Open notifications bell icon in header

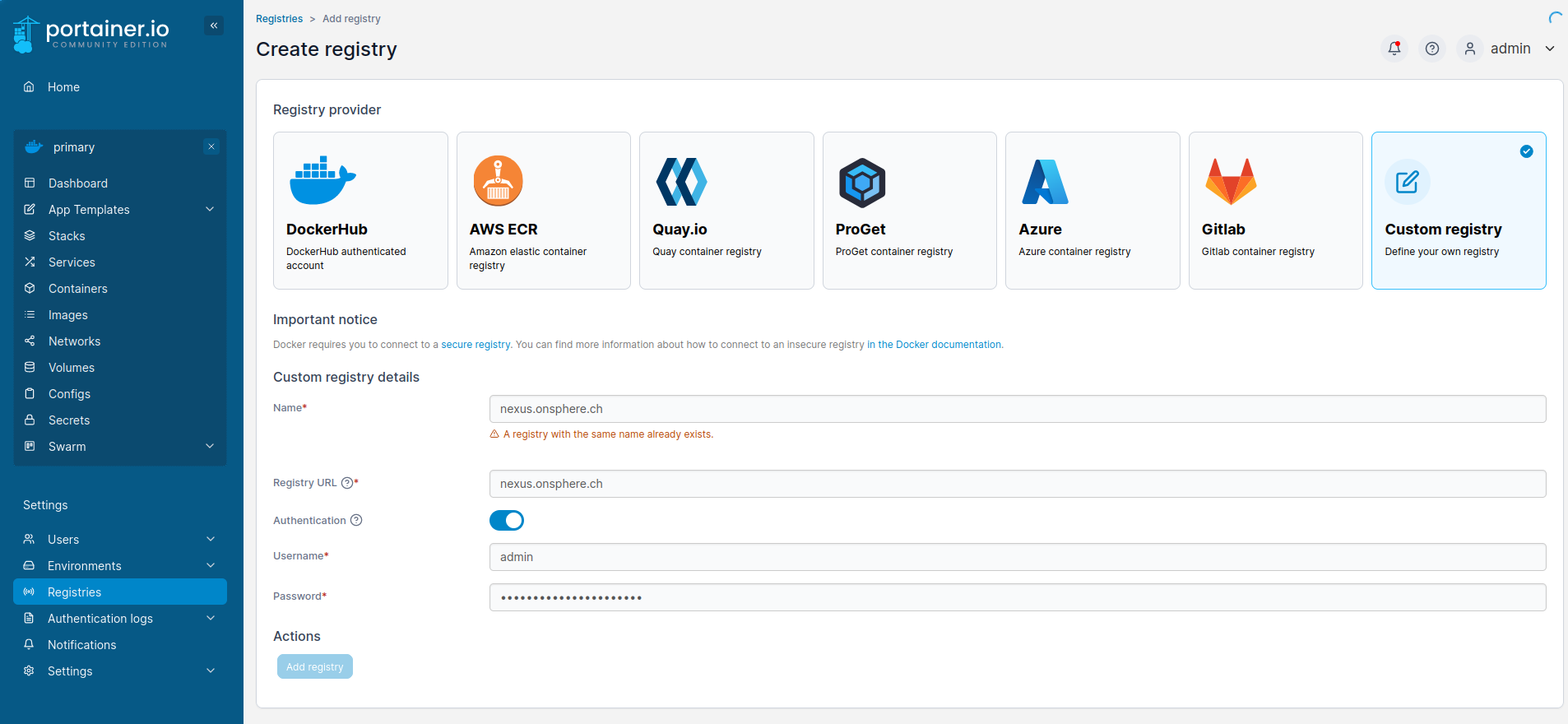[x=1394, y=49]
